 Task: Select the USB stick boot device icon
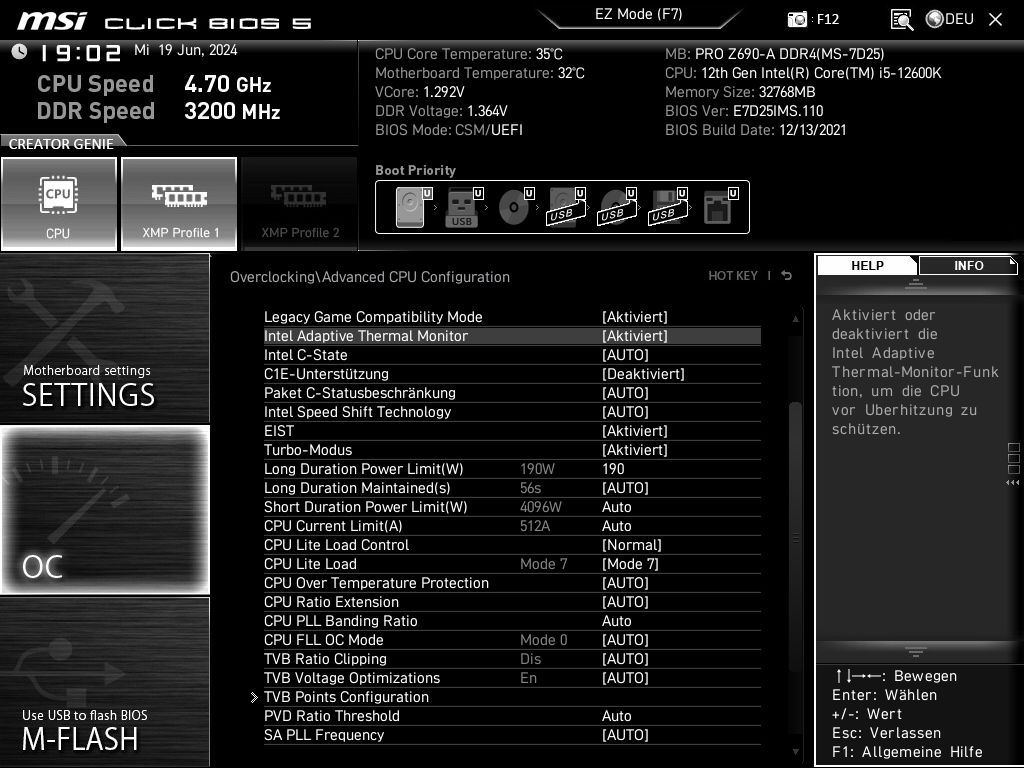pos(464,207)
